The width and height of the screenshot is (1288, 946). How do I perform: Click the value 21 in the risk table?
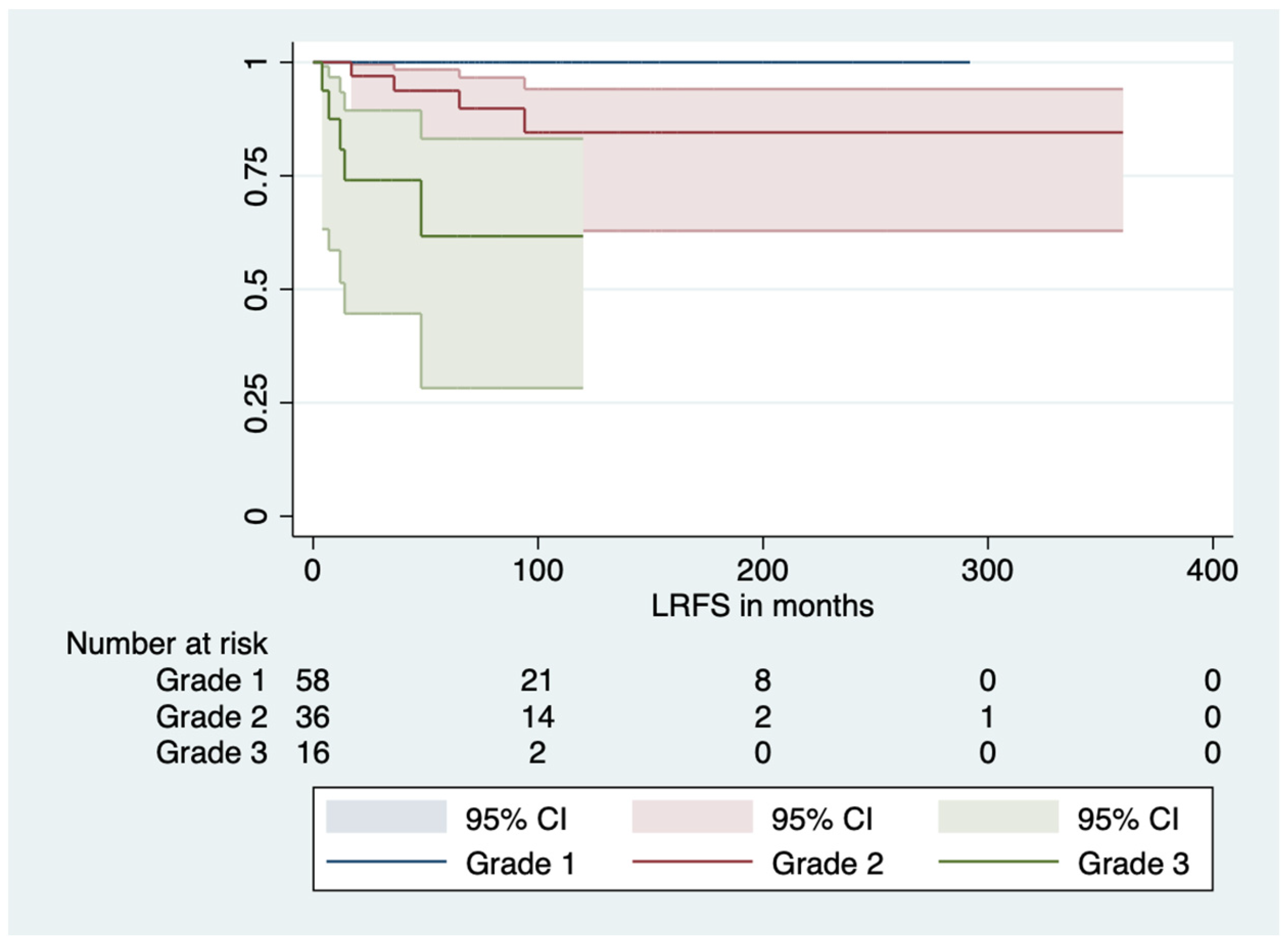pos(536,680)
